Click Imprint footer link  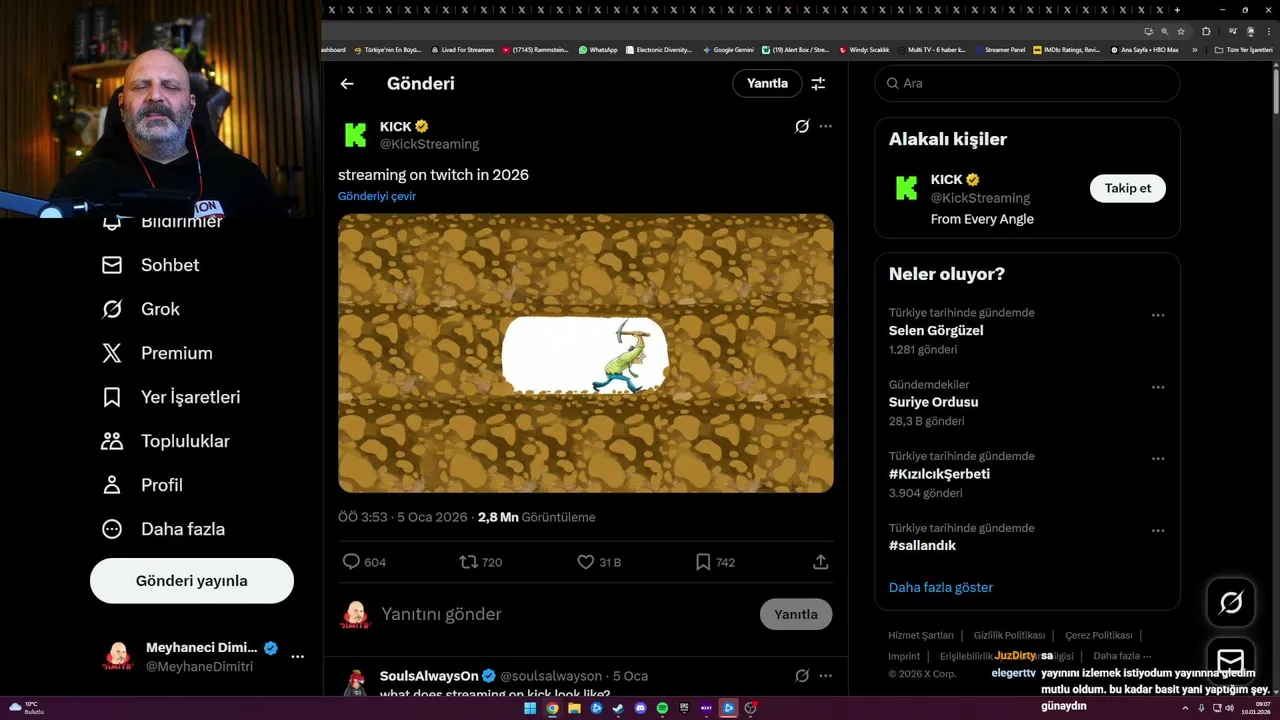904,657
